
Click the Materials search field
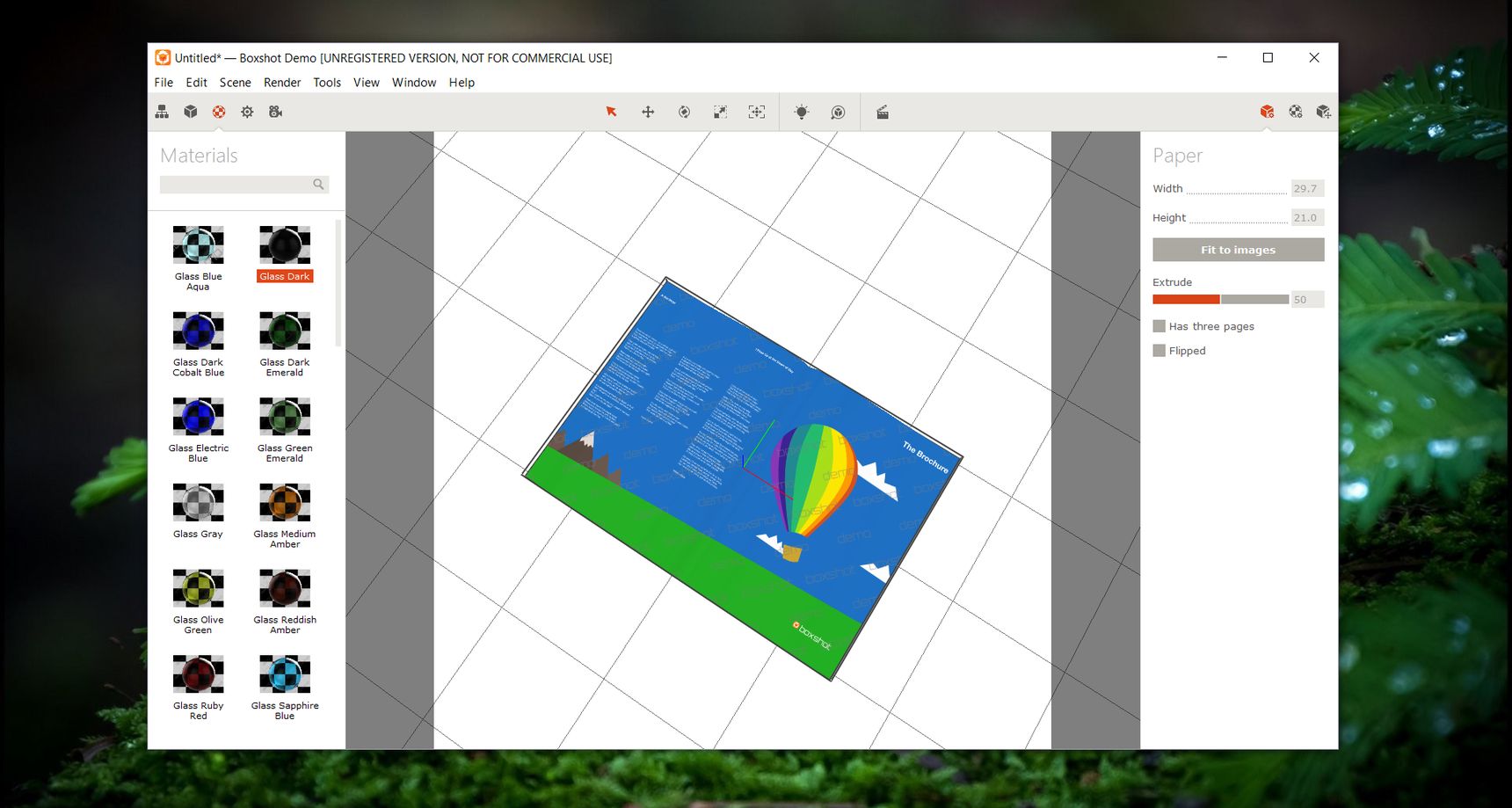[244, 185]
